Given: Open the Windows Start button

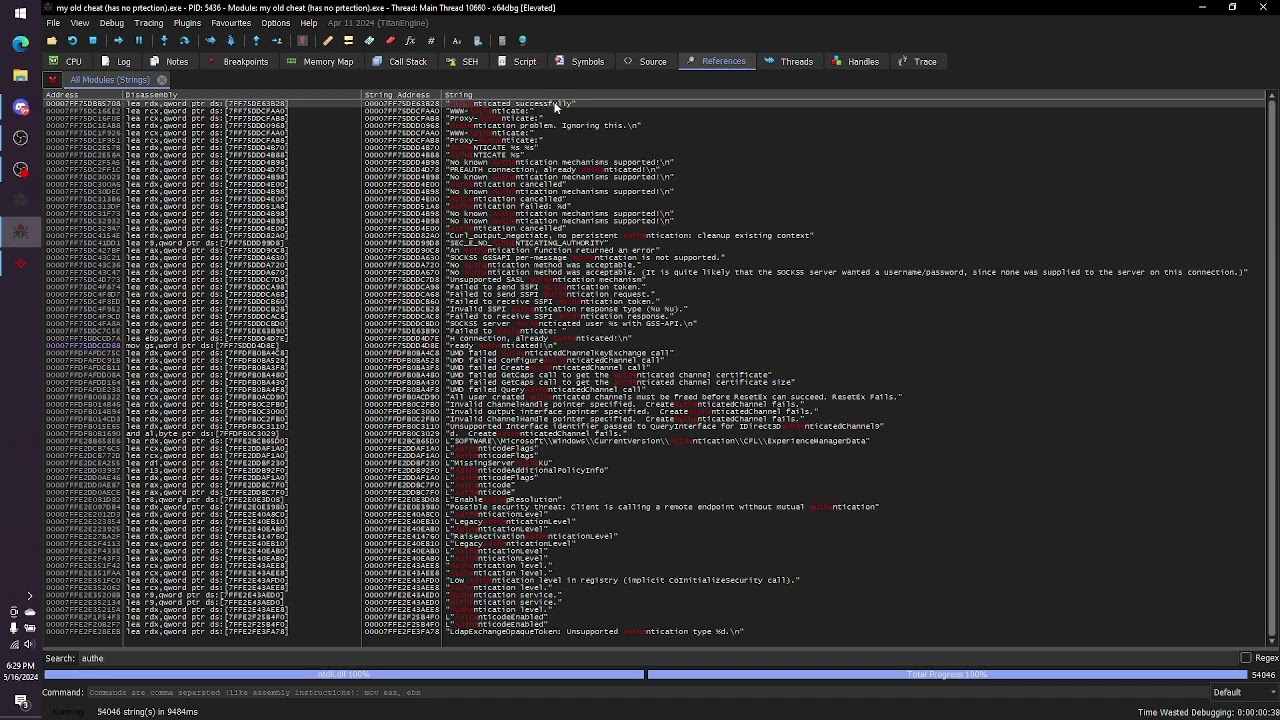Looking at the screenshot, I should click(20, 13).
